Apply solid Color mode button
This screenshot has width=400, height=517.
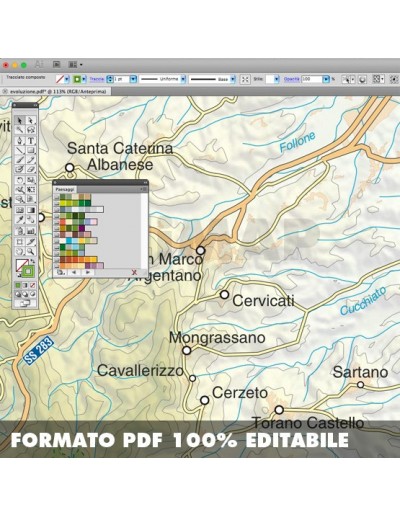[x=18, y=285]
